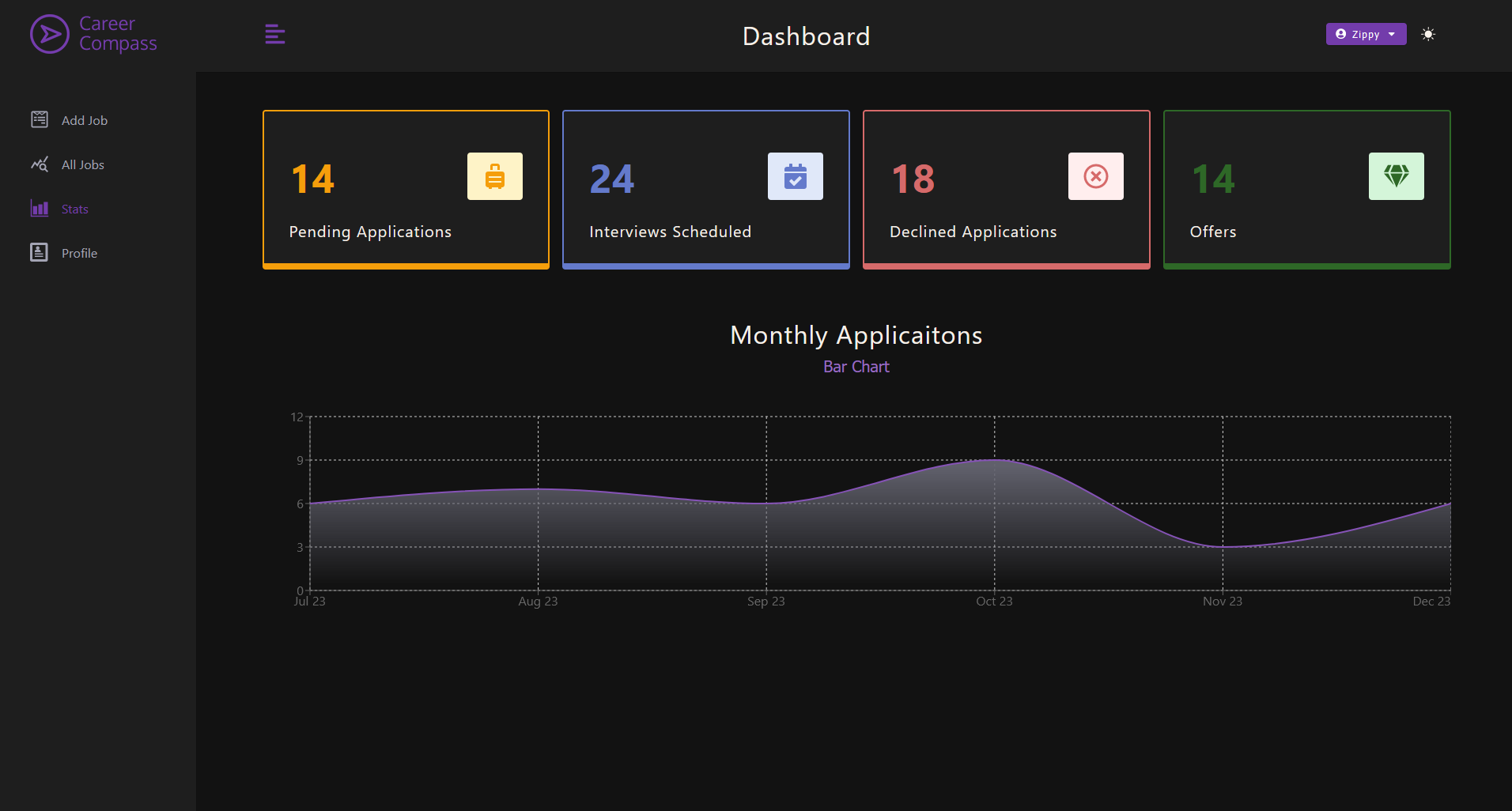
Task: Expand the Zippy menu chevron arrow
Action: point(1392,34)
